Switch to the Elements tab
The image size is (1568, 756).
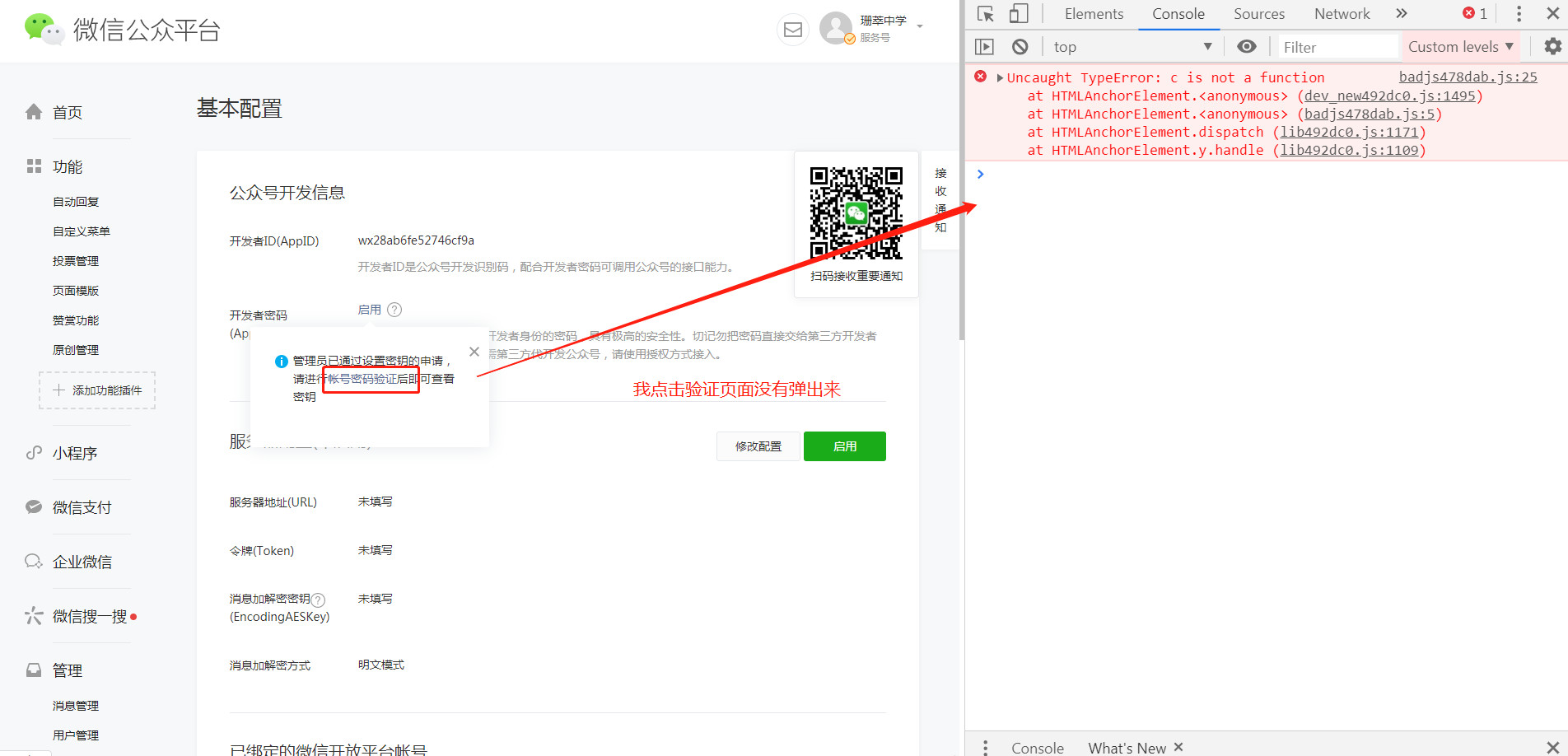1094,14
